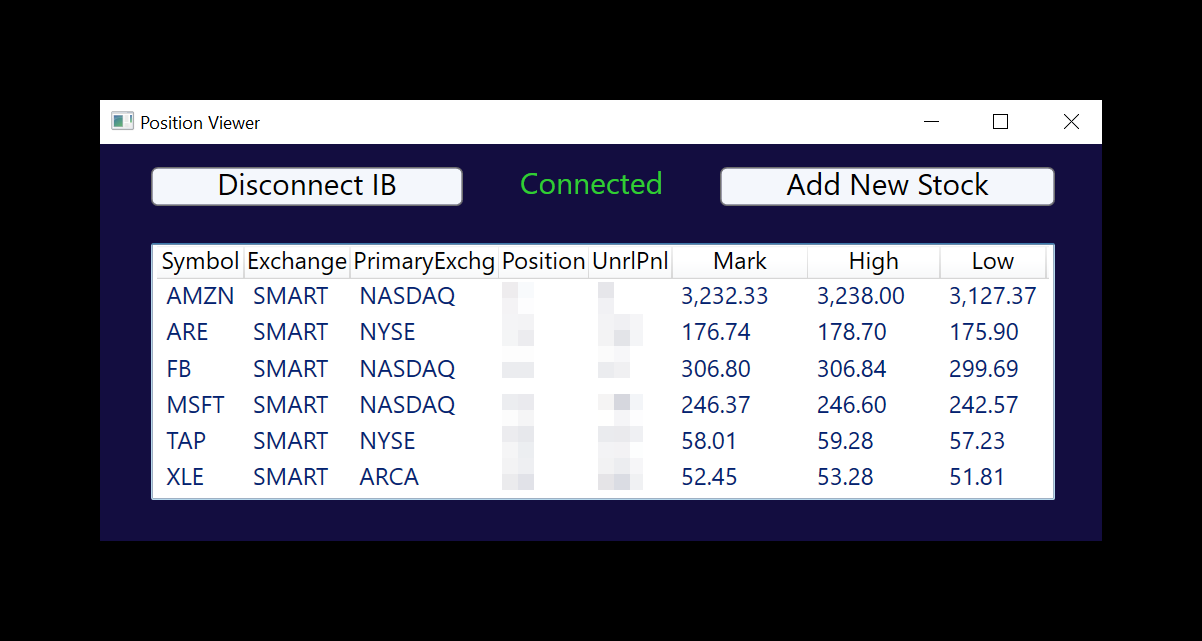Screen dimensions: 1202x641
Task: Open the Add New Stock dialog
Action: coord(887,186)
